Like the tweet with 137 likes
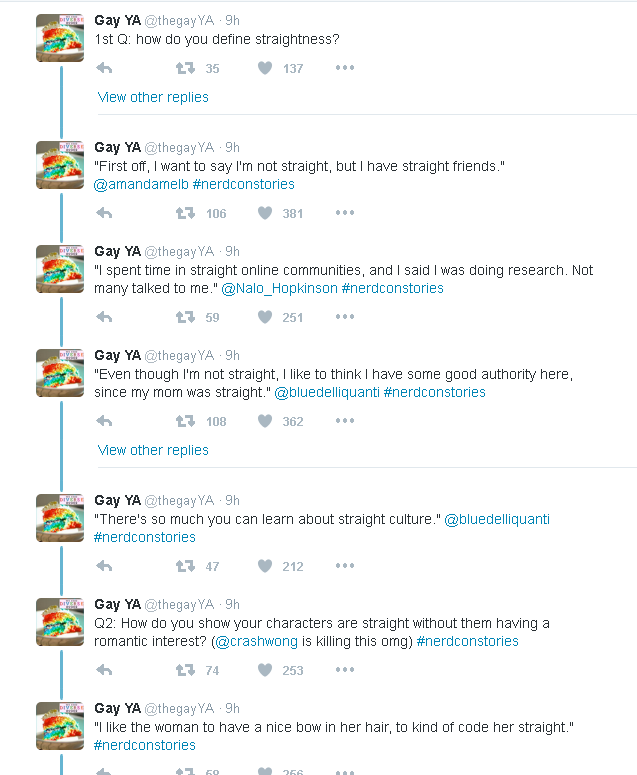The height and width of the screenshot is (775, 637). click(265, 69)
